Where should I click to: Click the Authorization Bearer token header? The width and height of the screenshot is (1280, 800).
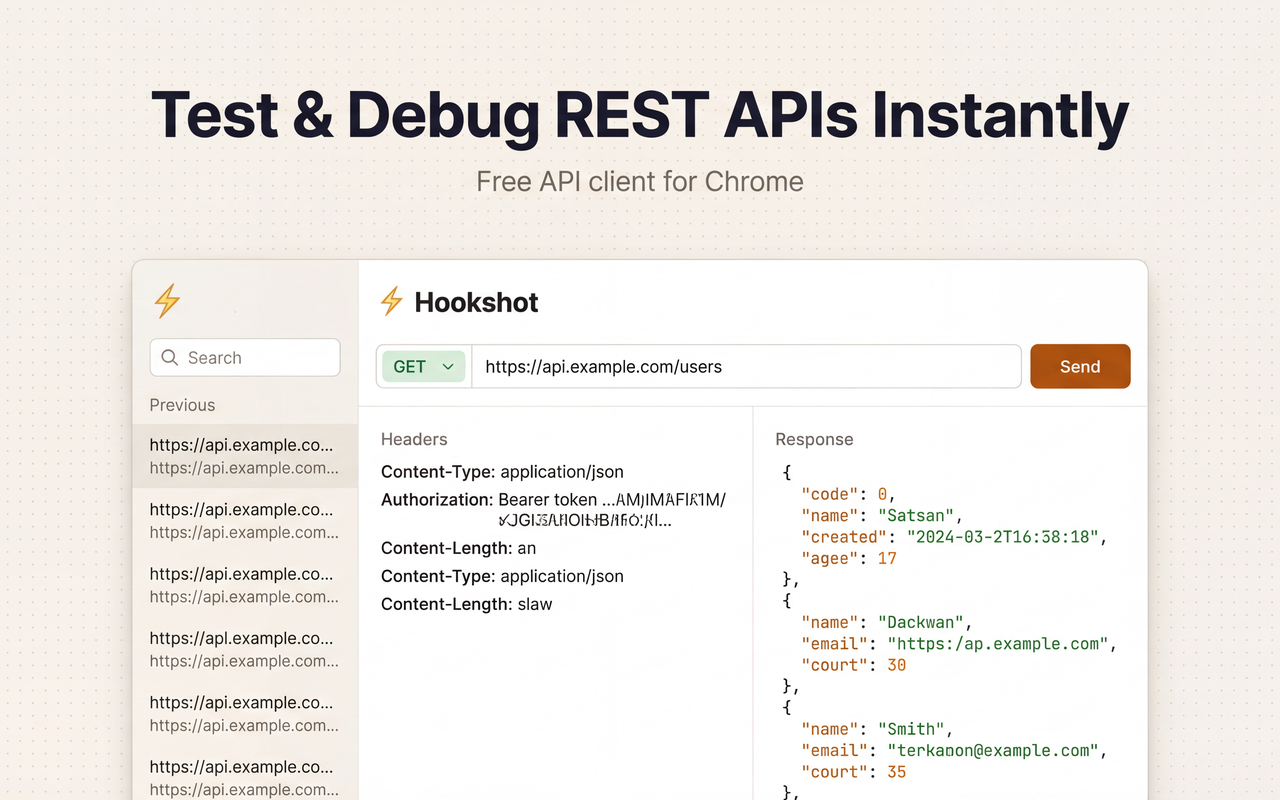point(554,509)
